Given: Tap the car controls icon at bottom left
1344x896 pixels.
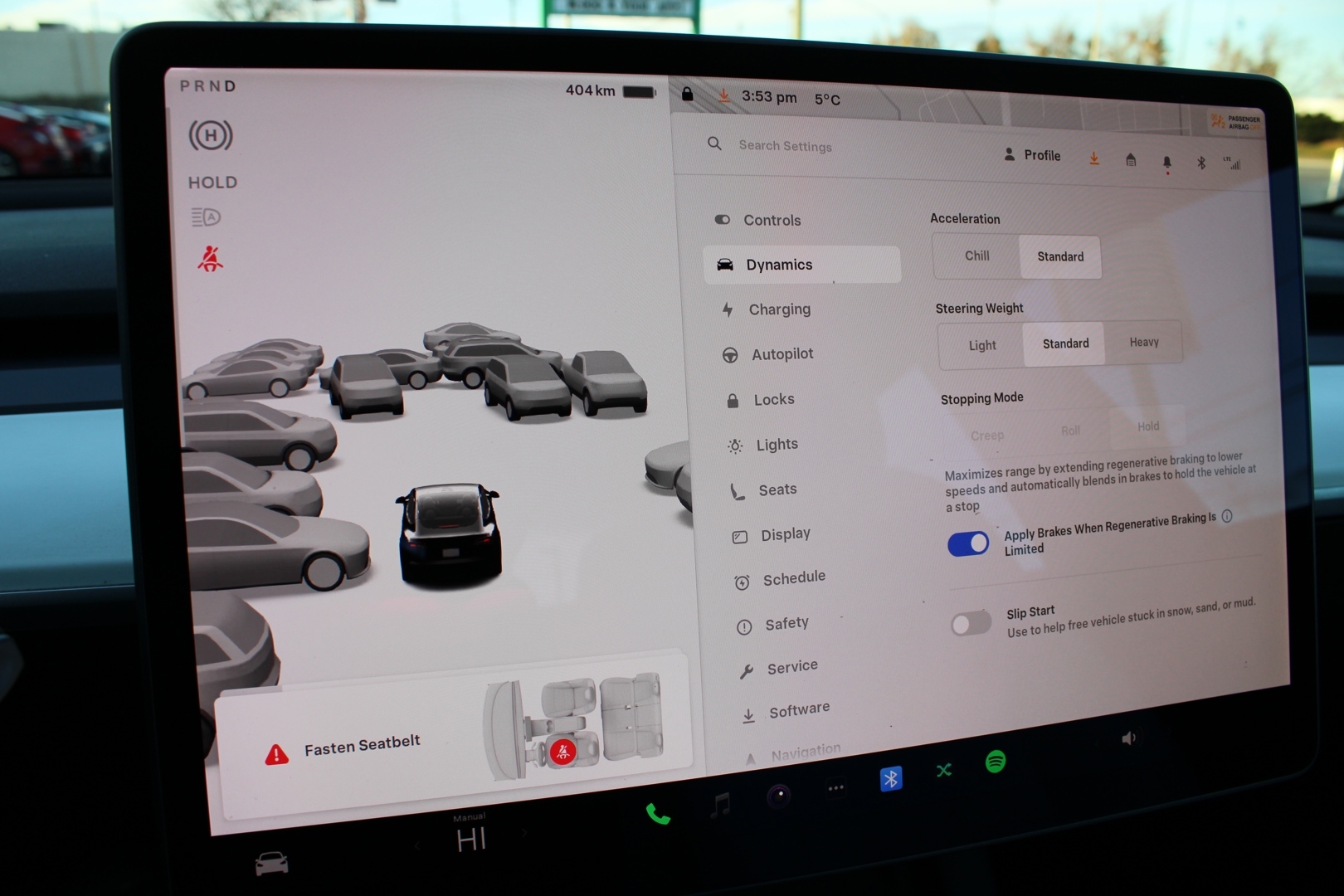Looking at the screenshot, I should click(271, 864).
